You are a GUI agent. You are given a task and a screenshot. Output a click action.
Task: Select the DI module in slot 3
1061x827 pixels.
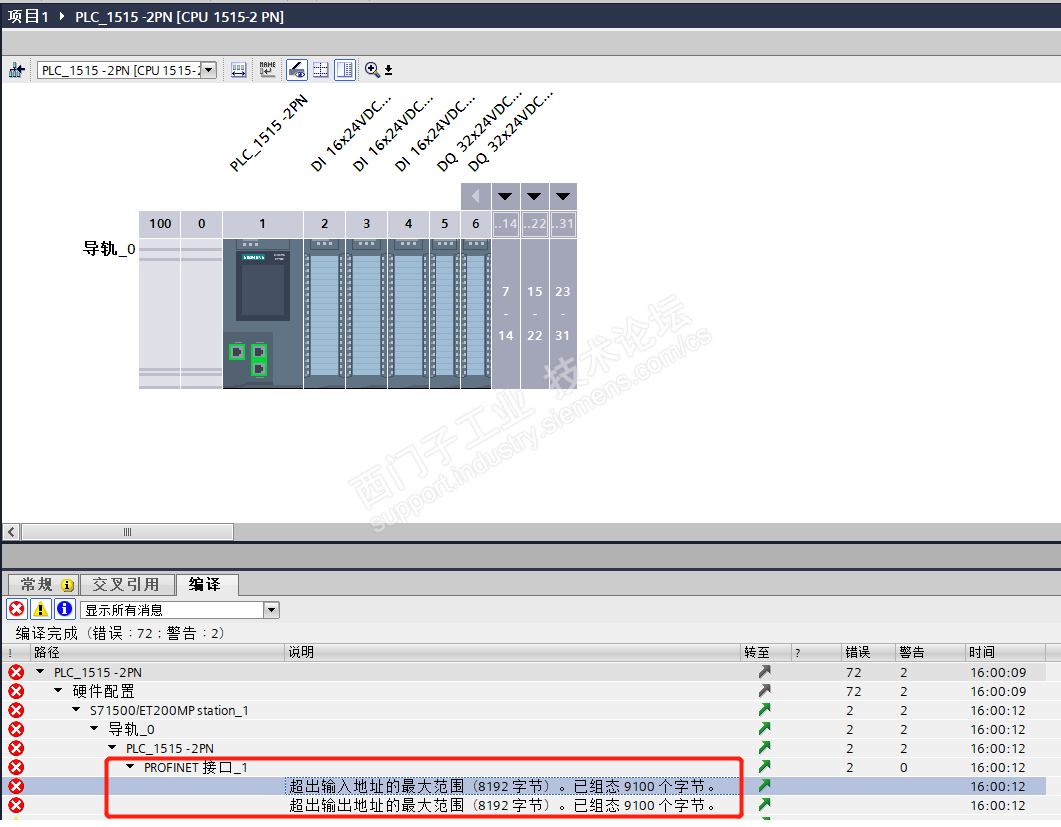pyautogui.click(x=367, y=313)
